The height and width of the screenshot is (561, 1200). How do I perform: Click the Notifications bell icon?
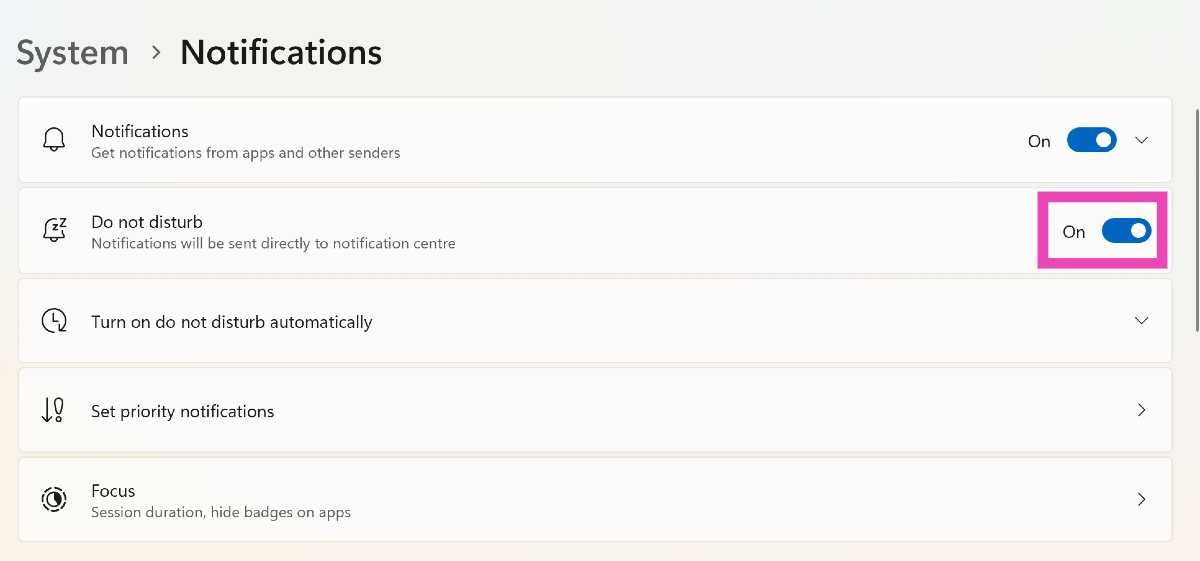pos(54,140)
